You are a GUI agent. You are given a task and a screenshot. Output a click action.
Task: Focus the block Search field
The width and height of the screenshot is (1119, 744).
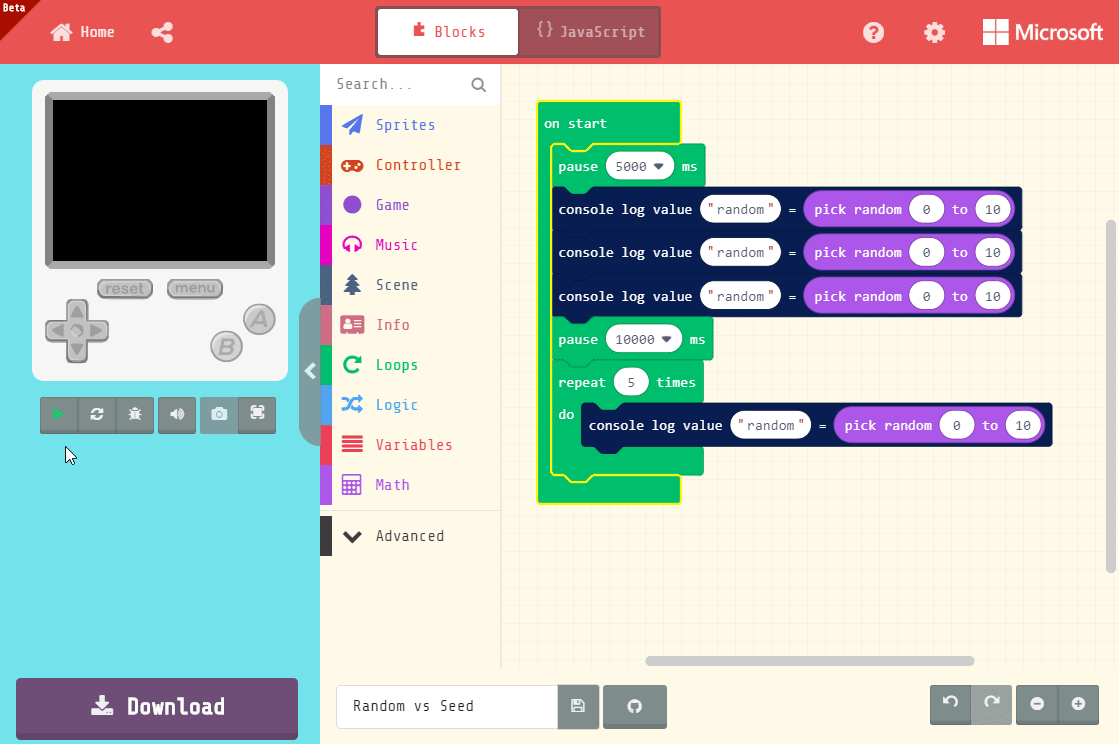[x=401, y=84]
